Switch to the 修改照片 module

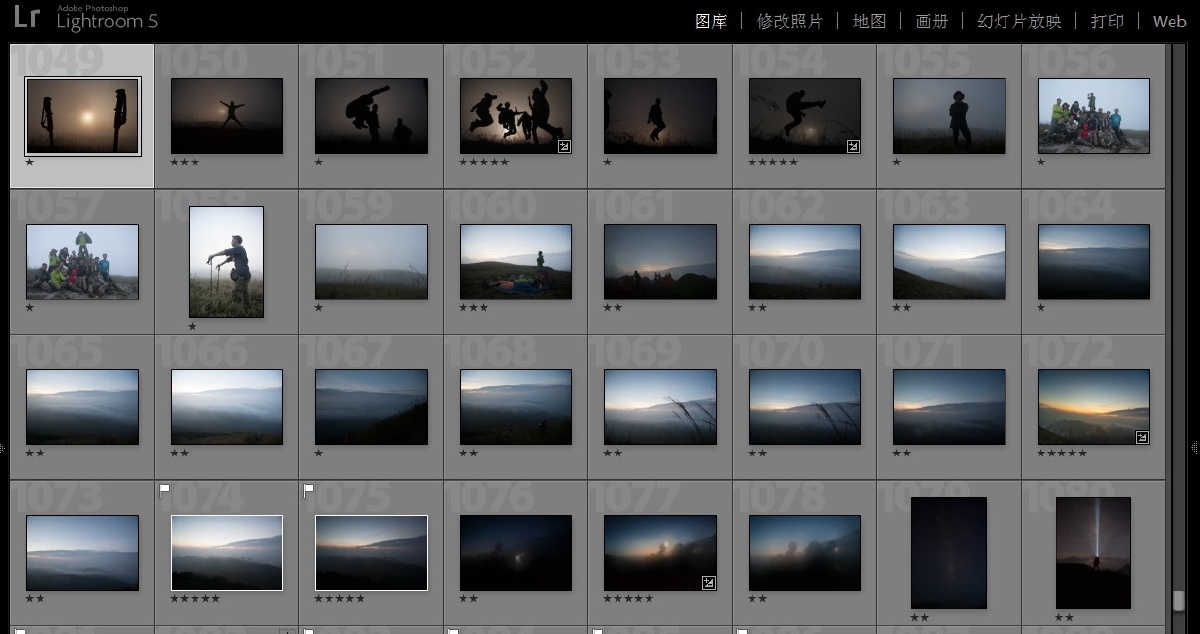coord(790,21)
